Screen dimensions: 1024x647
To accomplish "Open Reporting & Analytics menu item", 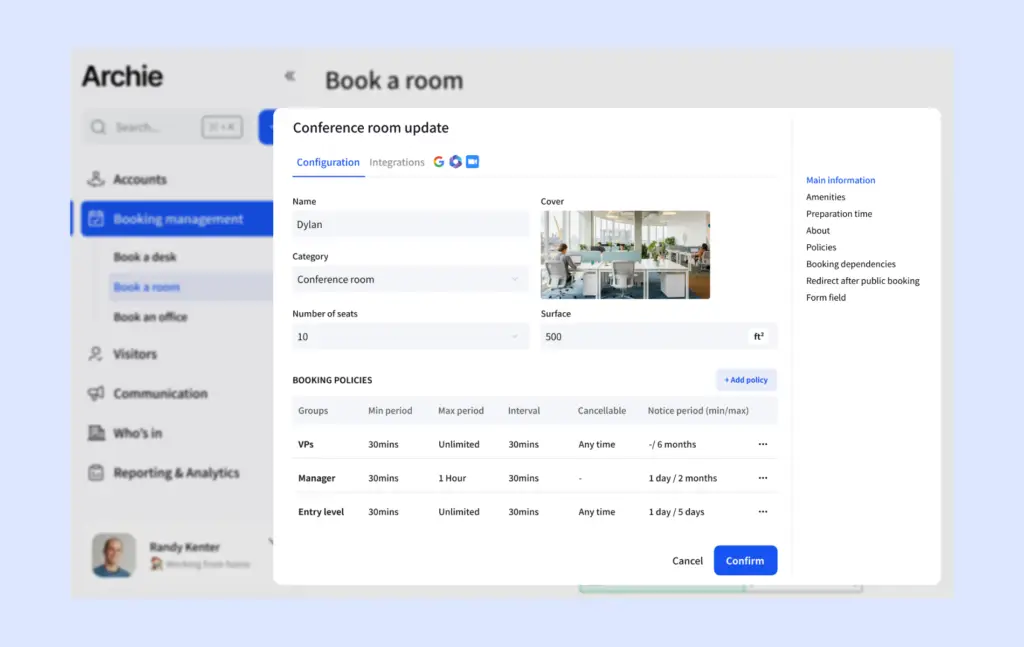I will [176, 473].
